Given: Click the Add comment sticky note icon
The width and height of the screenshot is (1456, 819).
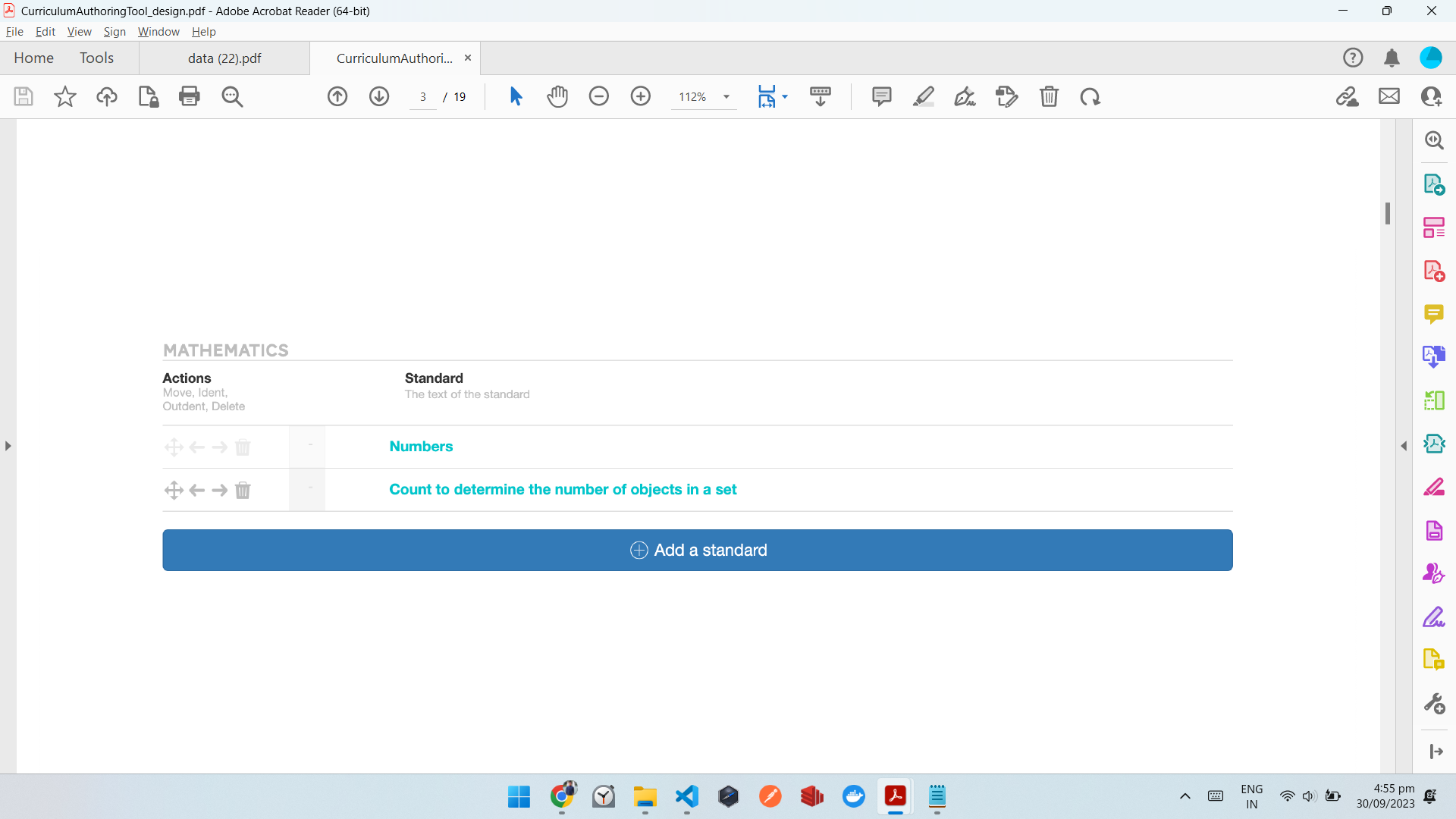Looking at the screenshot, I should coord(881,96).
